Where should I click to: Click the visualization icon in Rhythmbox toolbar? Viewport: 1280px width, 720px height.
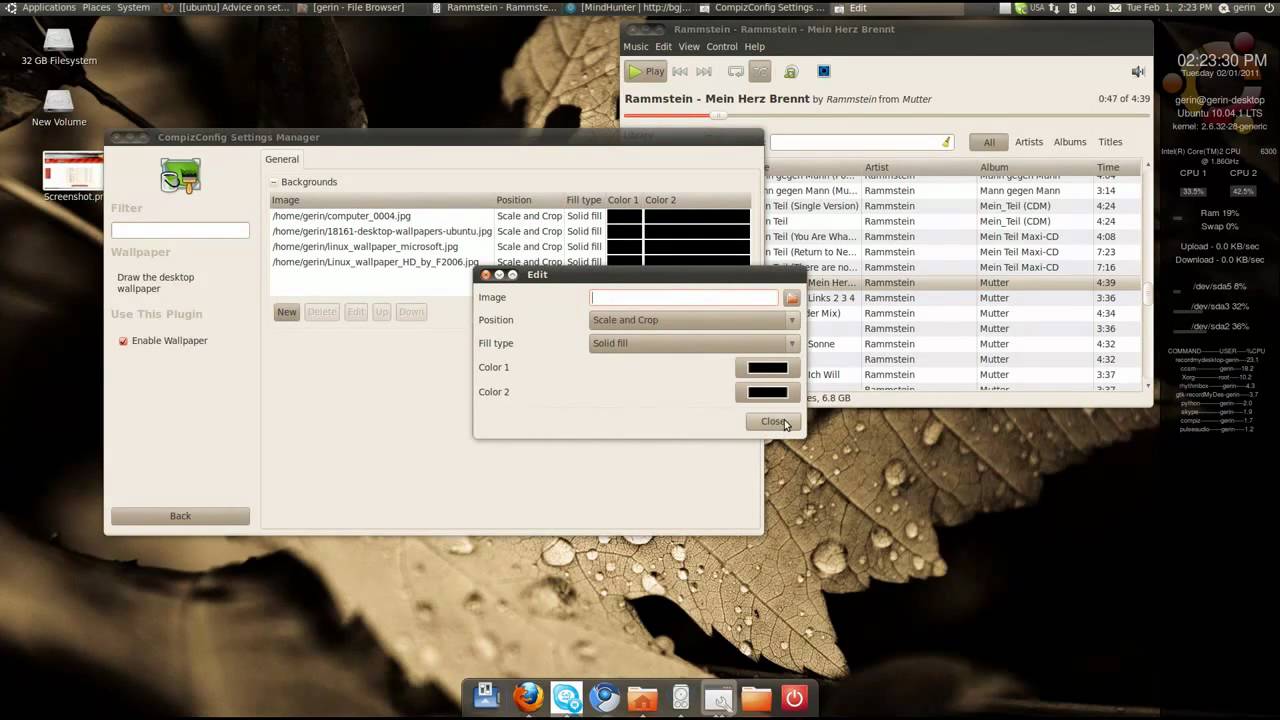coord(824,72)
